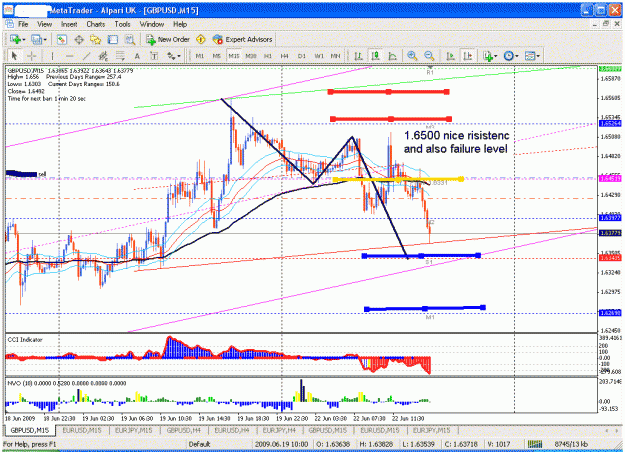Open the View menu
The height and width of the screenshot is (452, 625).
pos(45,24)
